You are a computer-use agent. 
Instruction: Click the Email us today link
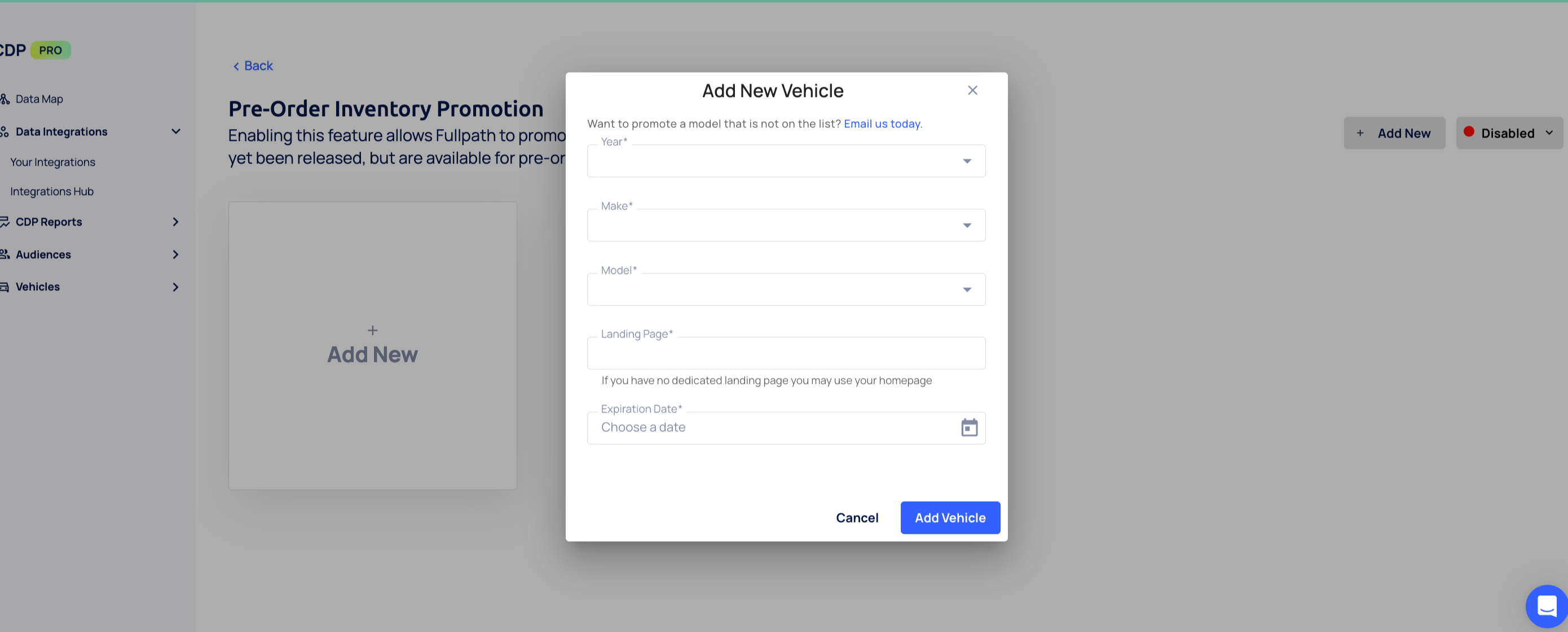882,123
